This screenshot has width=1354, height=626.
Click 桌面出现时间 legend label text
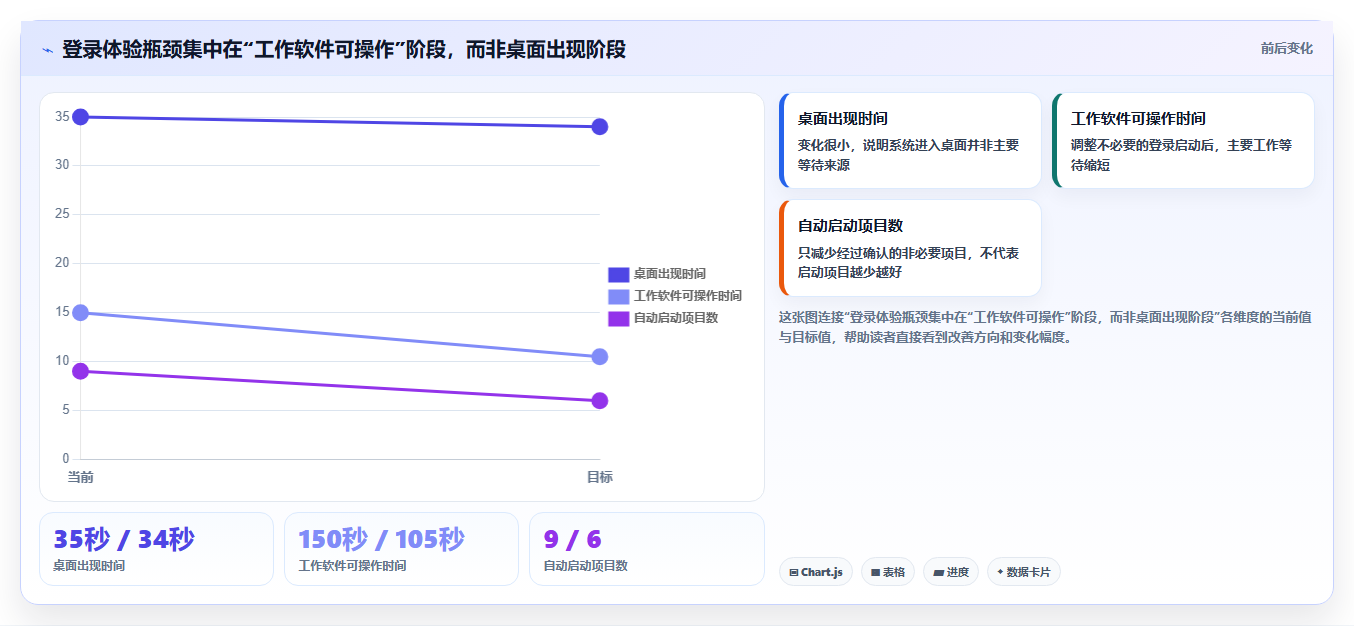pyautogui.click(x=670, y=274)
